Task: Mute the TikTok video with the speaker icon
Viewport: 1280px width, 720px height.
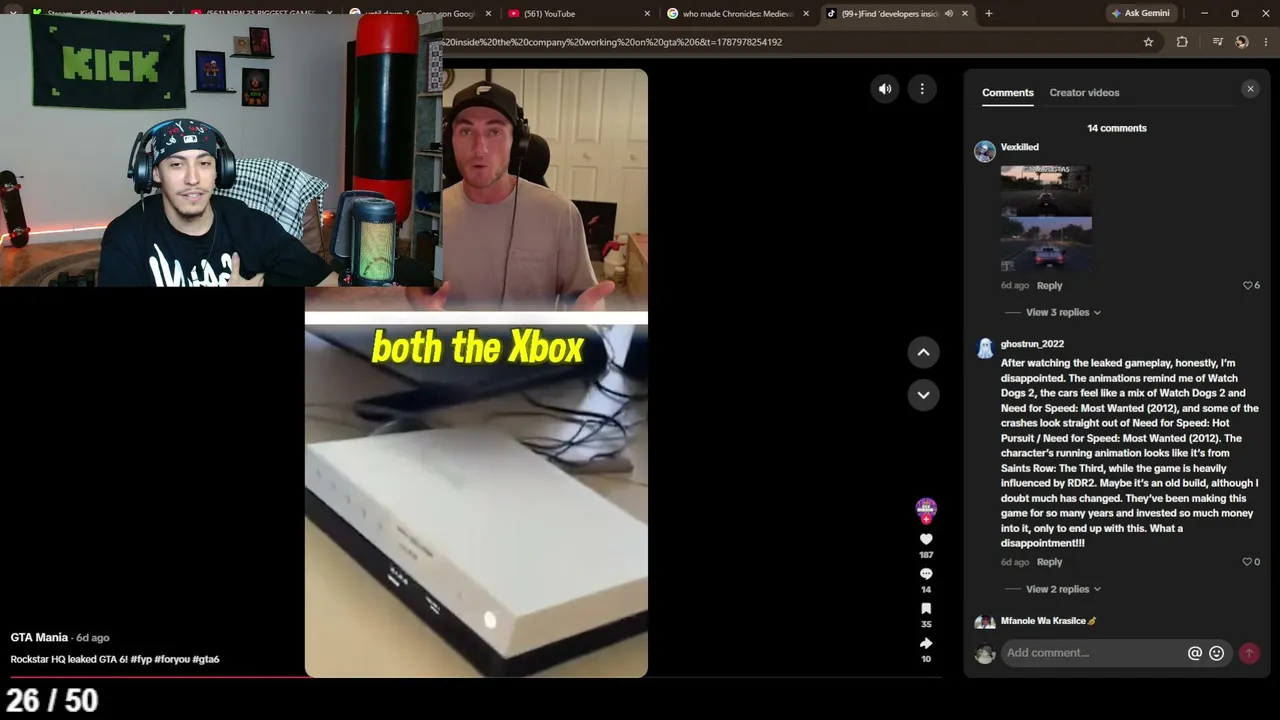Action: point(885,89)
